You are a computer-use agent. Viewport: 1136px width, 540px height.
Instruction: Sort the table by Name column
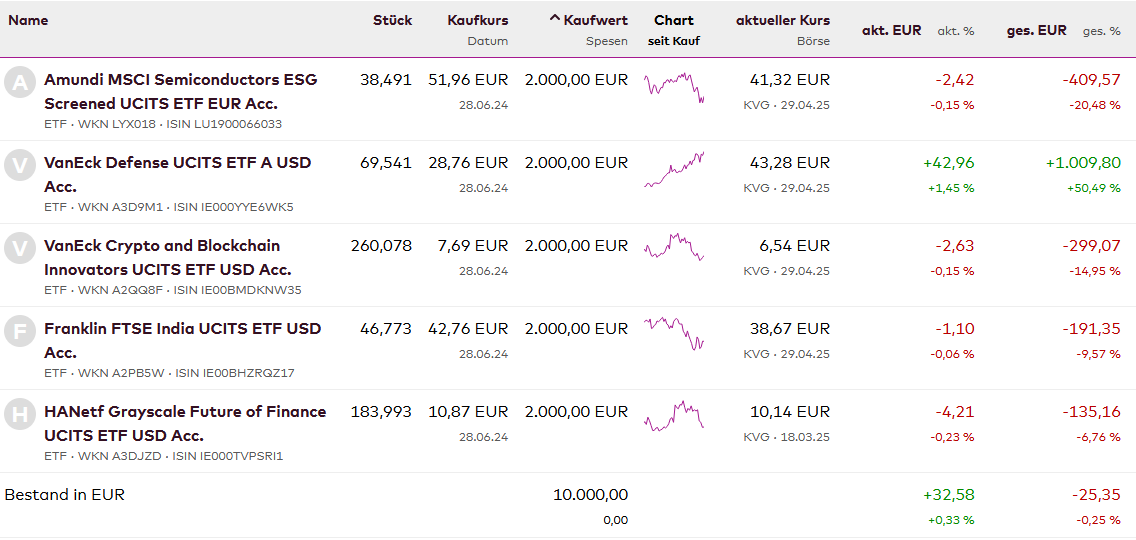click(x=28, y=20)
